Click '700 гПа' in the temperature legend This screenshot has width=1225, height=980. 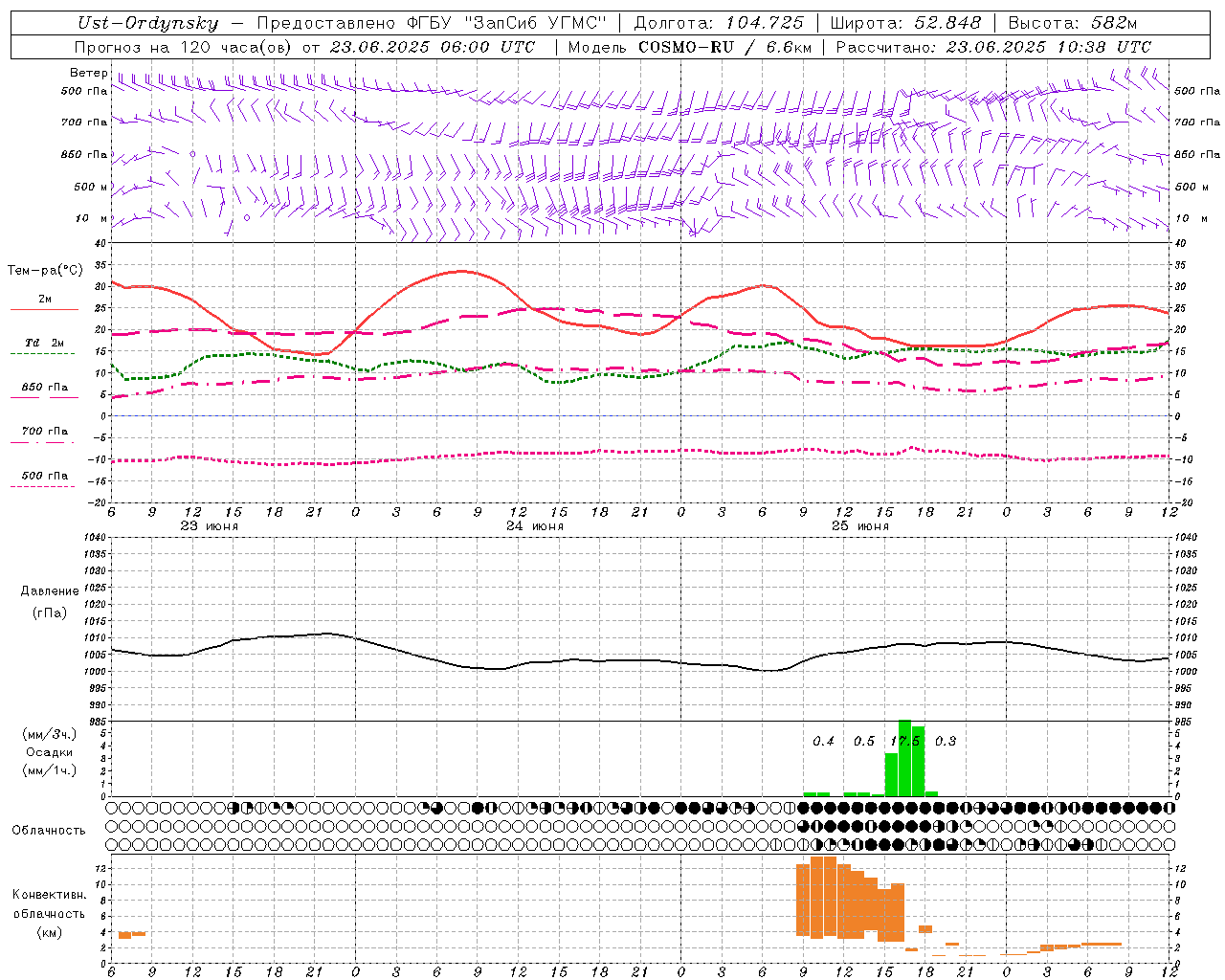point(44,432)
